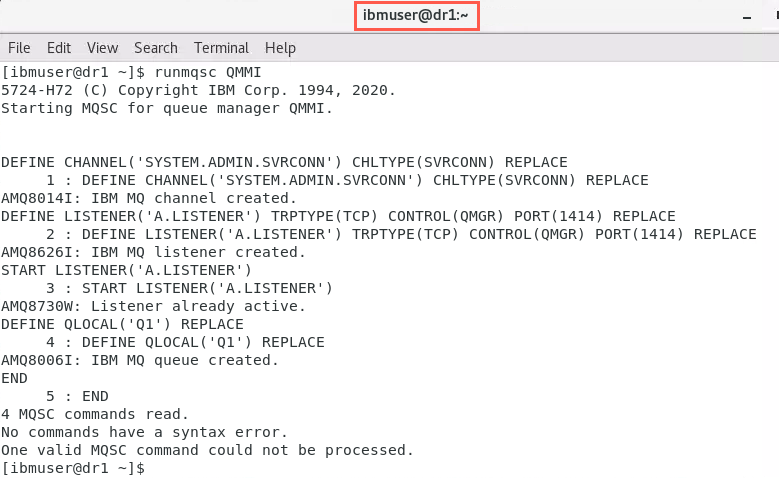Viewport: 779px width, 478px height.
Task: Open the Terminal menu
Action: [x=221, y=48]
